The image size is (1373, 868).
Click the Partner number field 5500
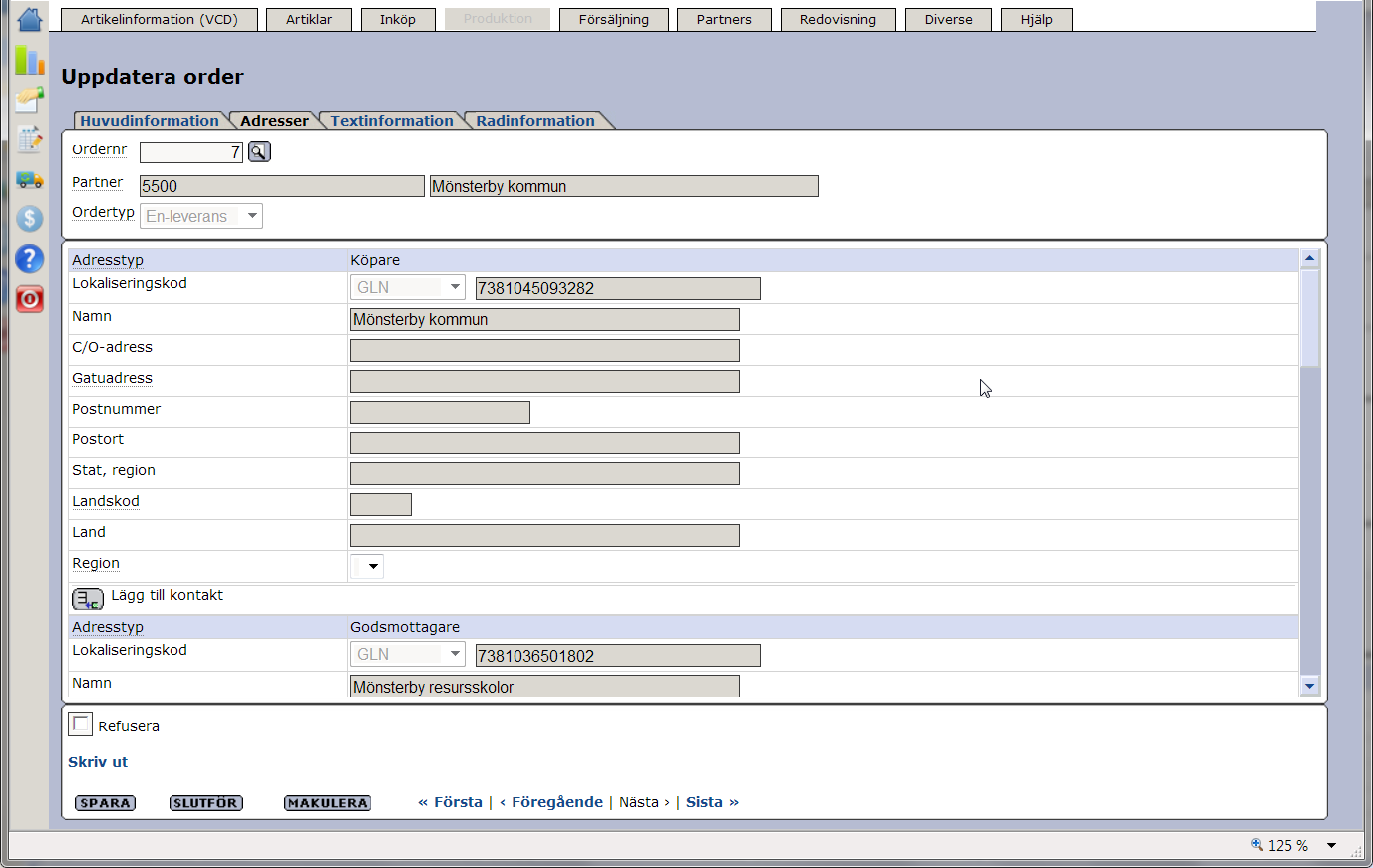[x=281, y=186]
